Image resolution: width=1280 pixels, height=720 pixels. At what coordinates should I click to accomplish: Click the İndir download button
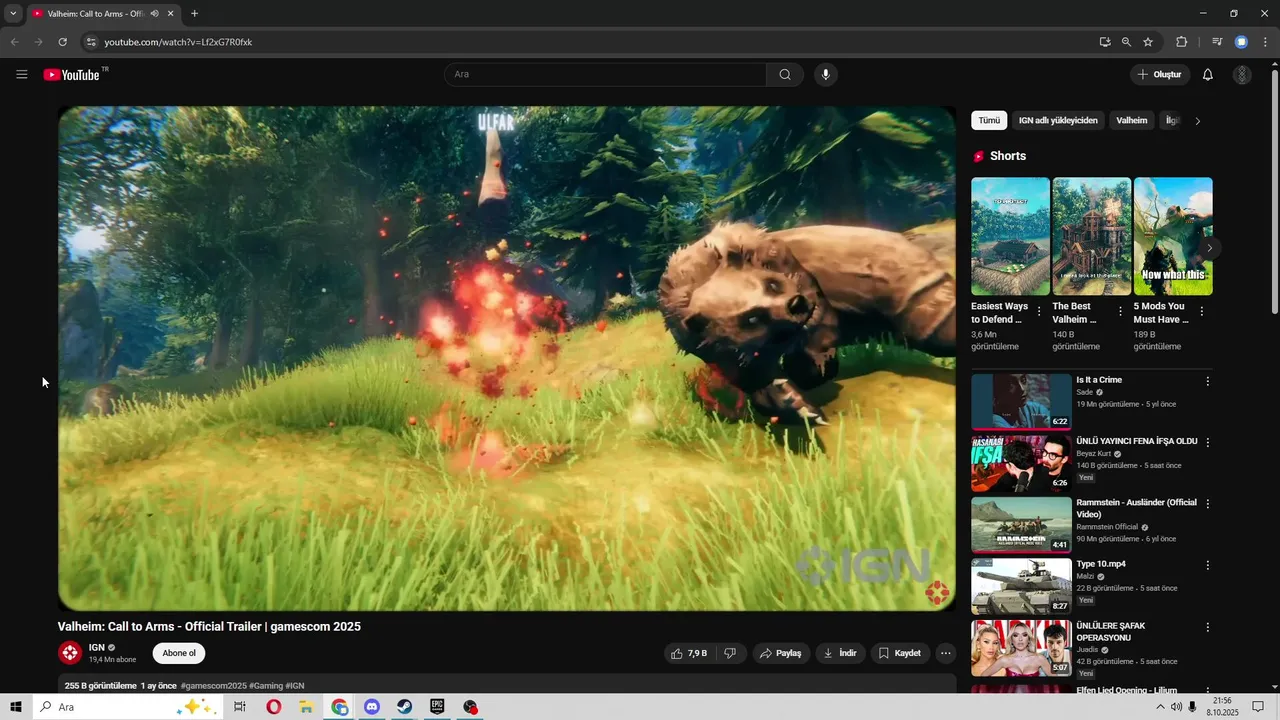point(840,653)
